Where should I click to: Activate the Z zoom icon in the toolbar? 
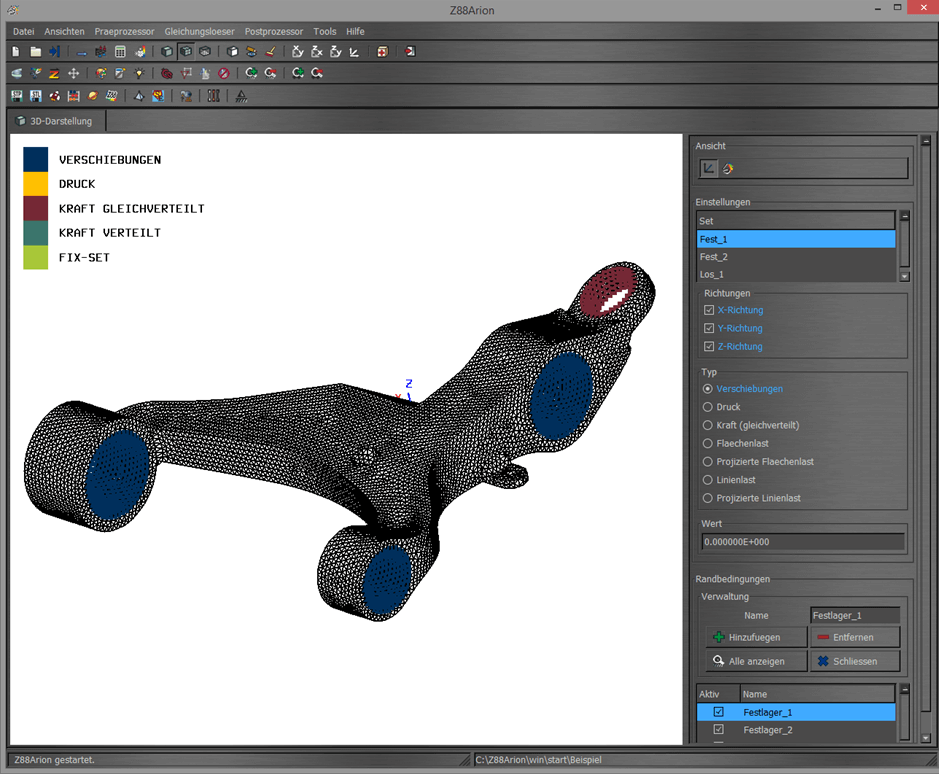(x=53, y=73)
